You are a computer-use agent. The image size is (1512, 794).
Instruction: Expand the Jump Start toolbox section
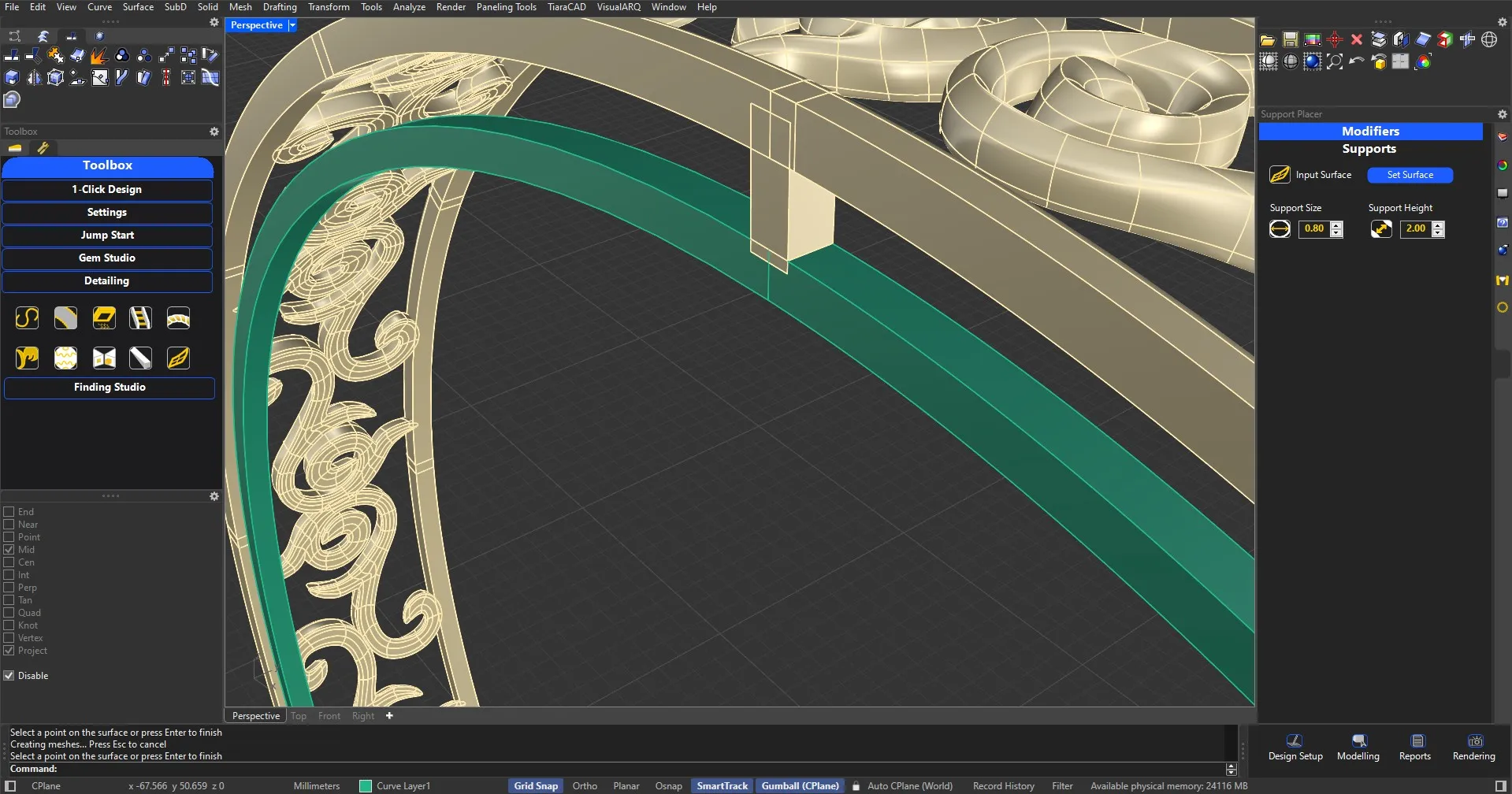pyautogui.click(x=107, y=236)
